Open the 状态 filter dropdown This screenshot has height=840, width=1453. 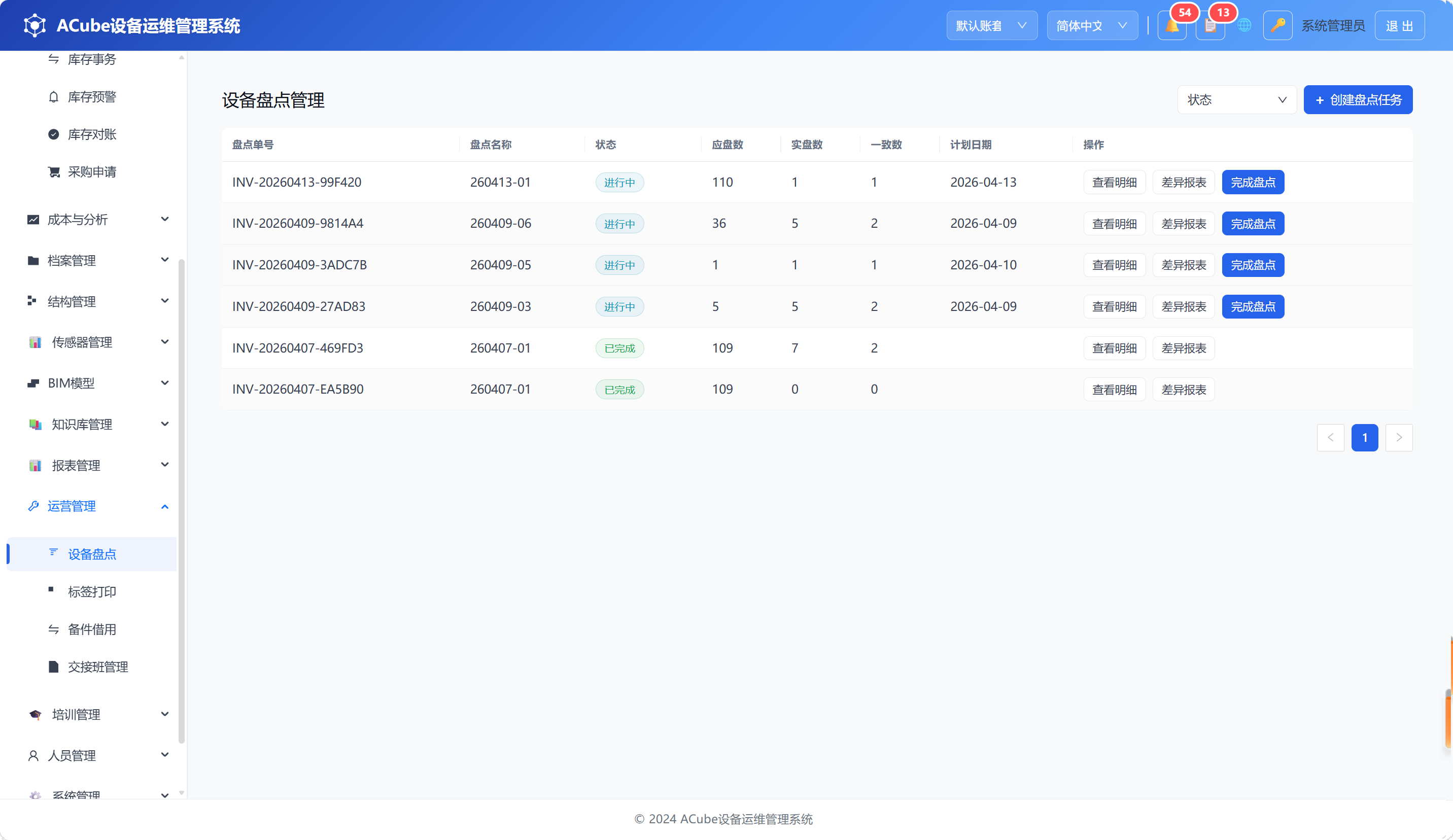pos(1237,100)
